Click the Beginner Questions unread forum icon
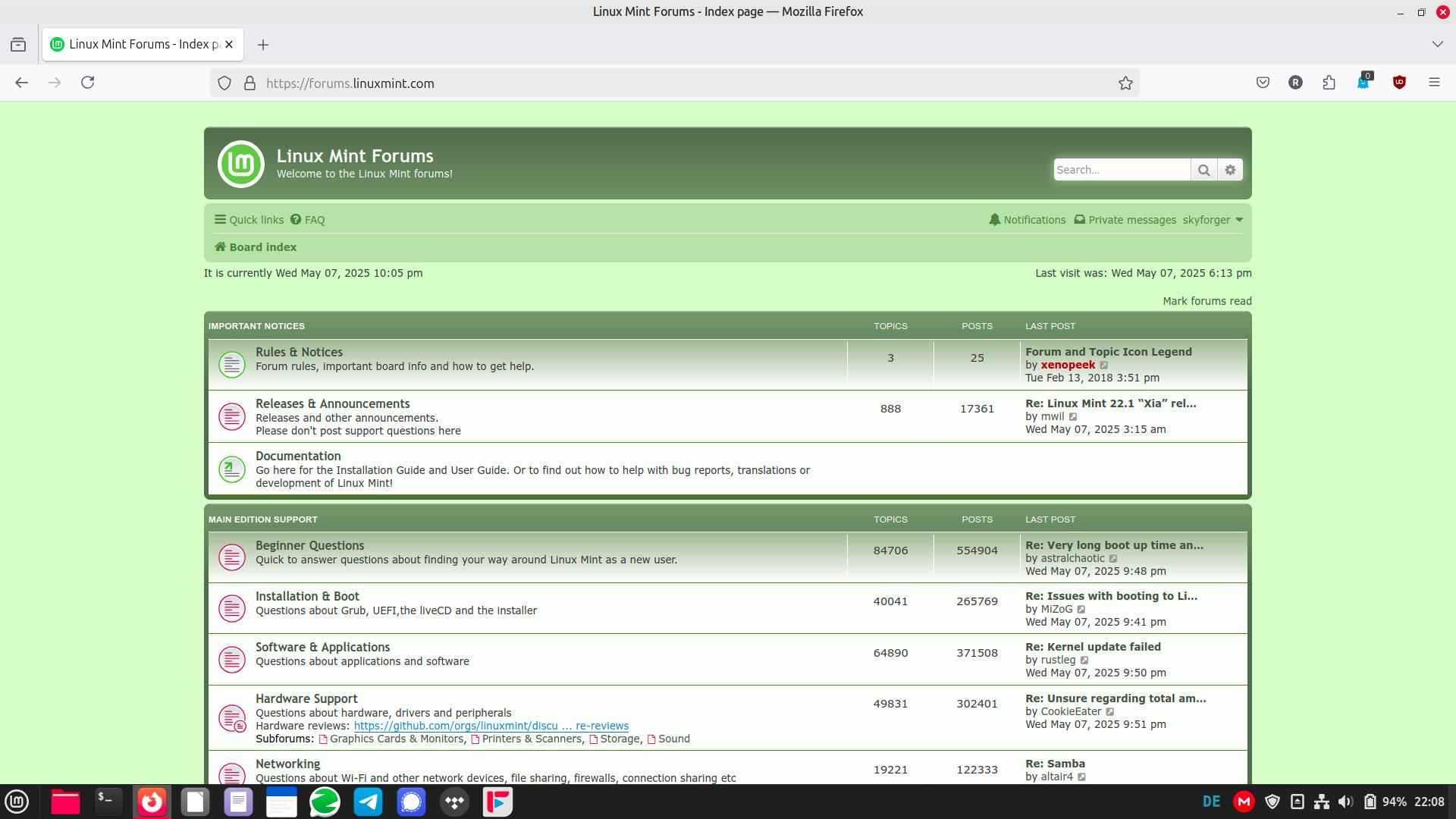Screen dimensions: 1456x819 (232, 557)
